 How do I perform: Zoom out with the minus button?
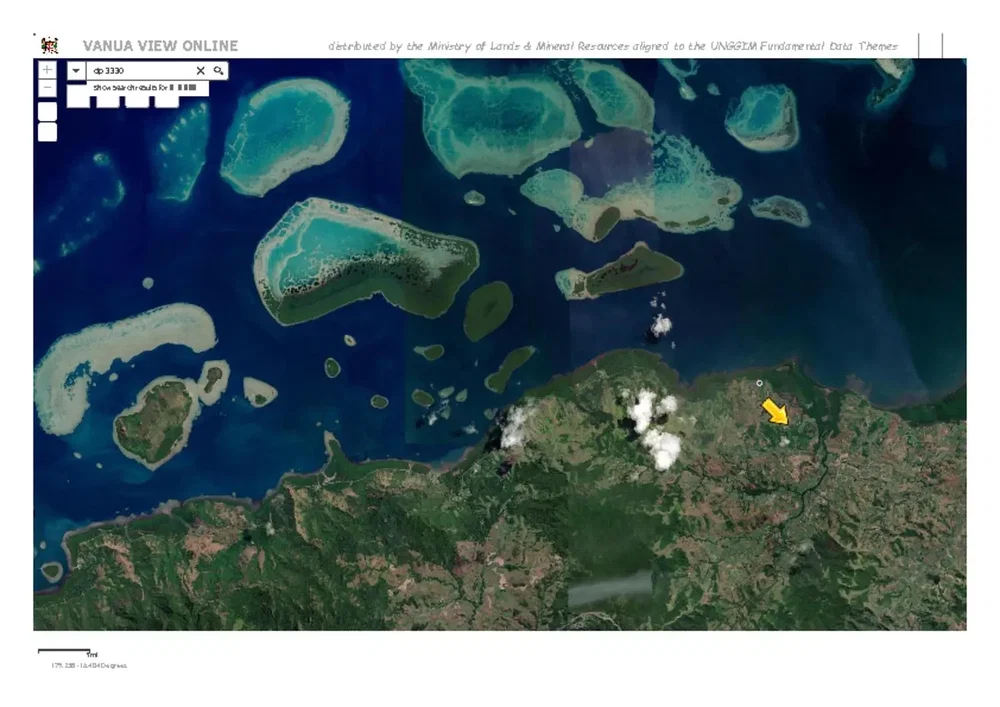[x=47, y=88]
